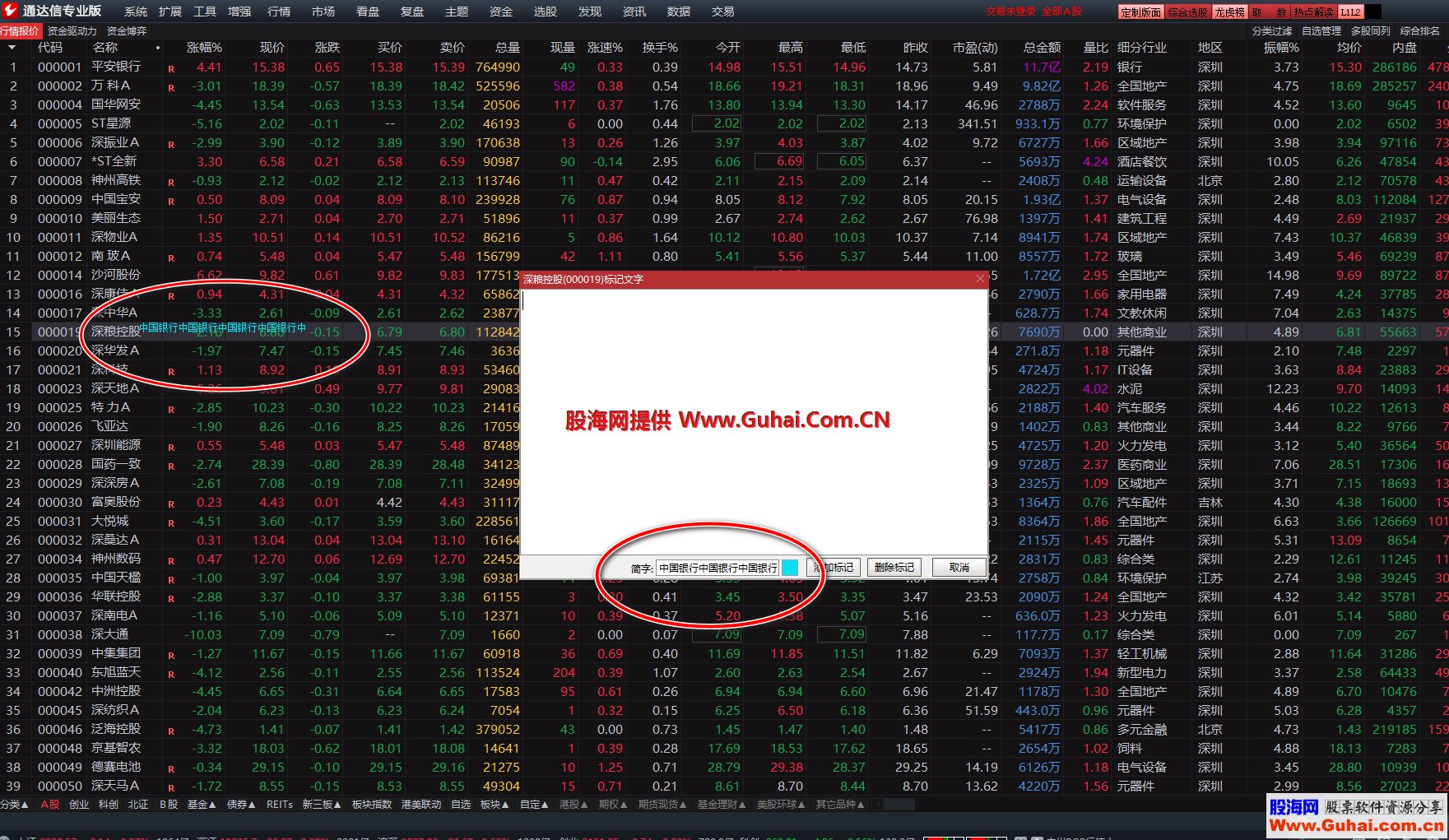Sort by the 总量 column header

coord(507,48)
